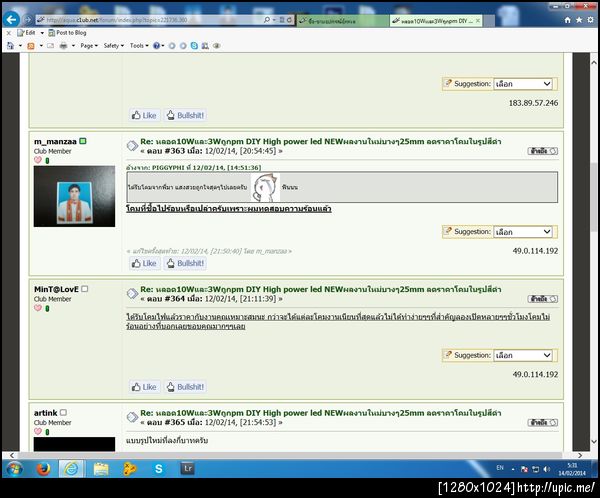Click MinT@LovE's offline status icon
This screenshot has width=600, height=498.
pyautogui.click(x=85, y=289)
